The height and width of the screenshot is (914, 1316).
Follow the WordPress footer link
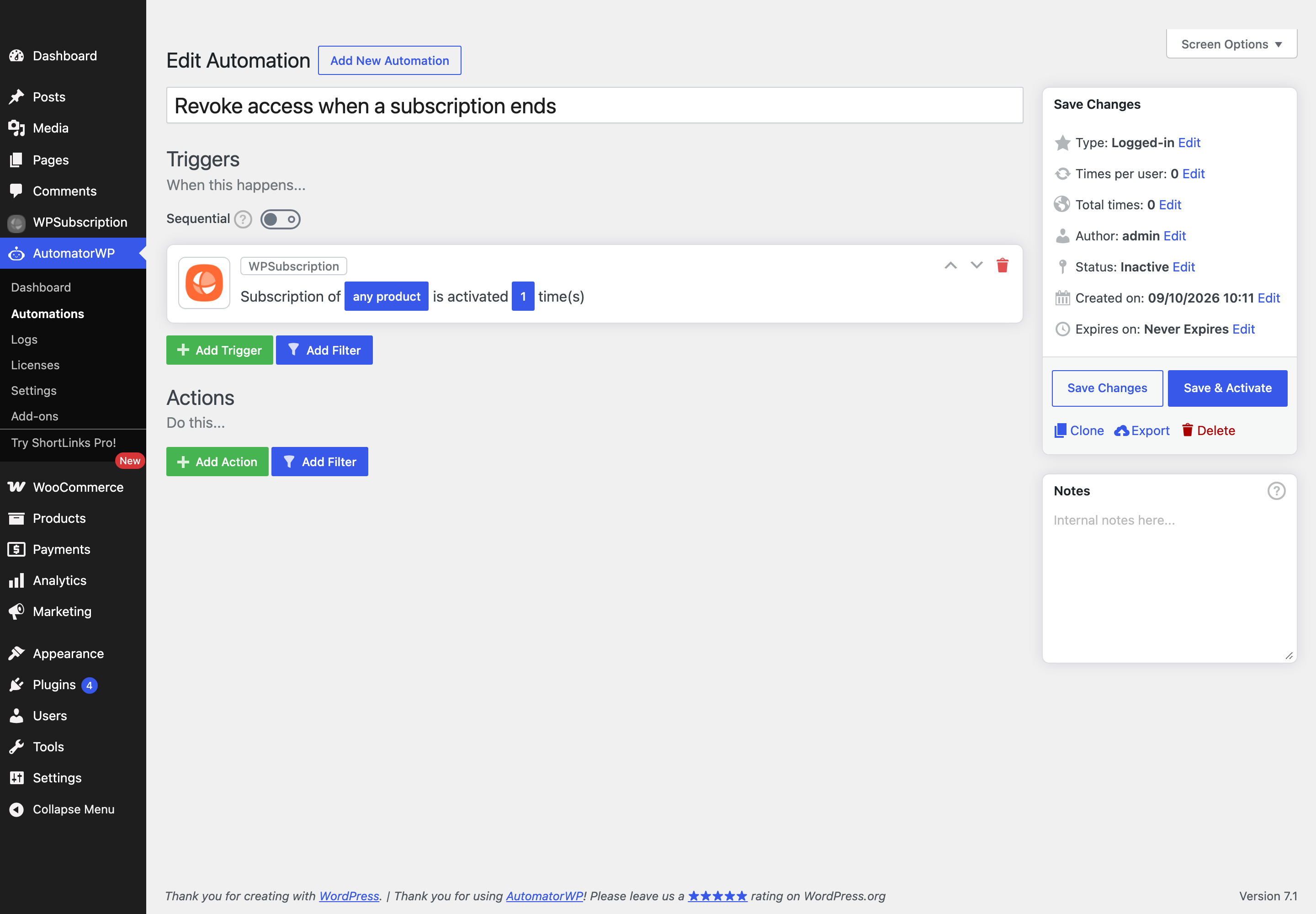point(349,897)
